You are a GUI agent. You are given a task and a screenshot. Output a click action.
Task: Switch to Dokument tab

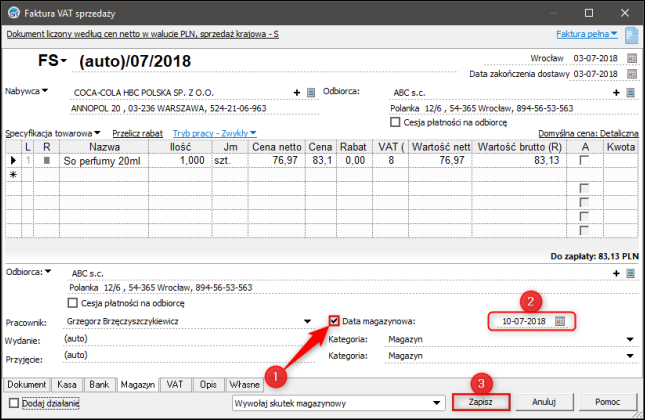tap(27, 385)
